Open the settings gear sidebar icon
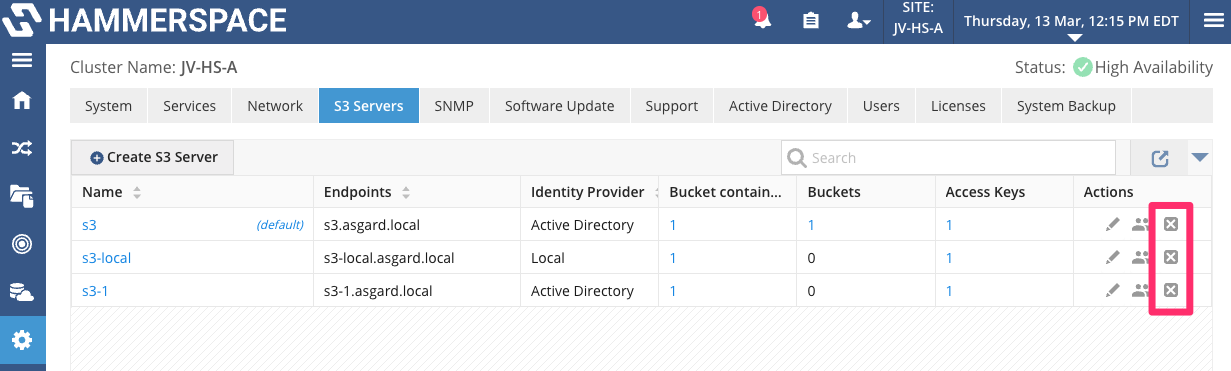Image resolution: width=1231 pixels, height=371 pixels. click(22, 340)
